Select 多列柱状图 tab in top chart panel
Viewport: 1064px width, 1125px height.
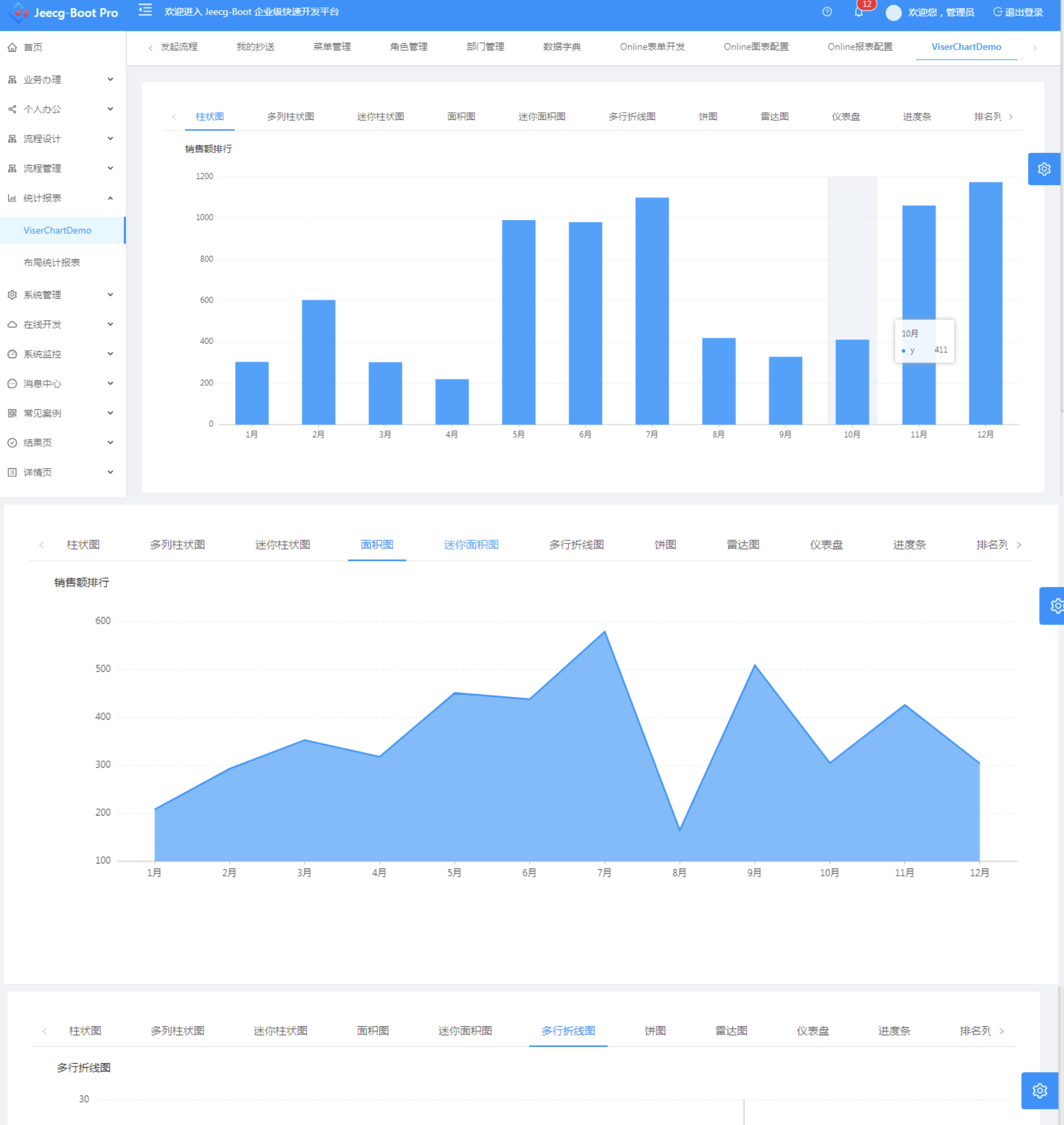(x=291, y=117)
